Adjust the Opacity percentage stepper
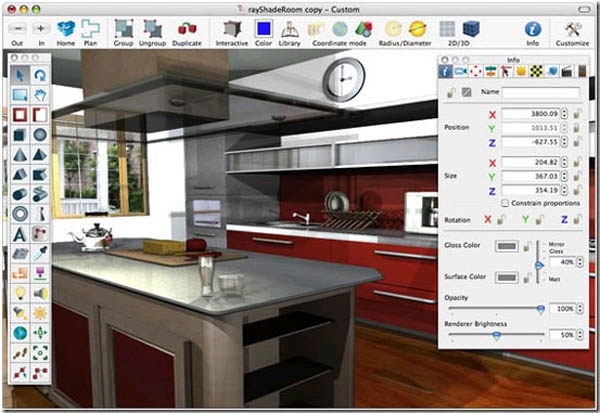600x413 pixels. [x=581, y=310]
